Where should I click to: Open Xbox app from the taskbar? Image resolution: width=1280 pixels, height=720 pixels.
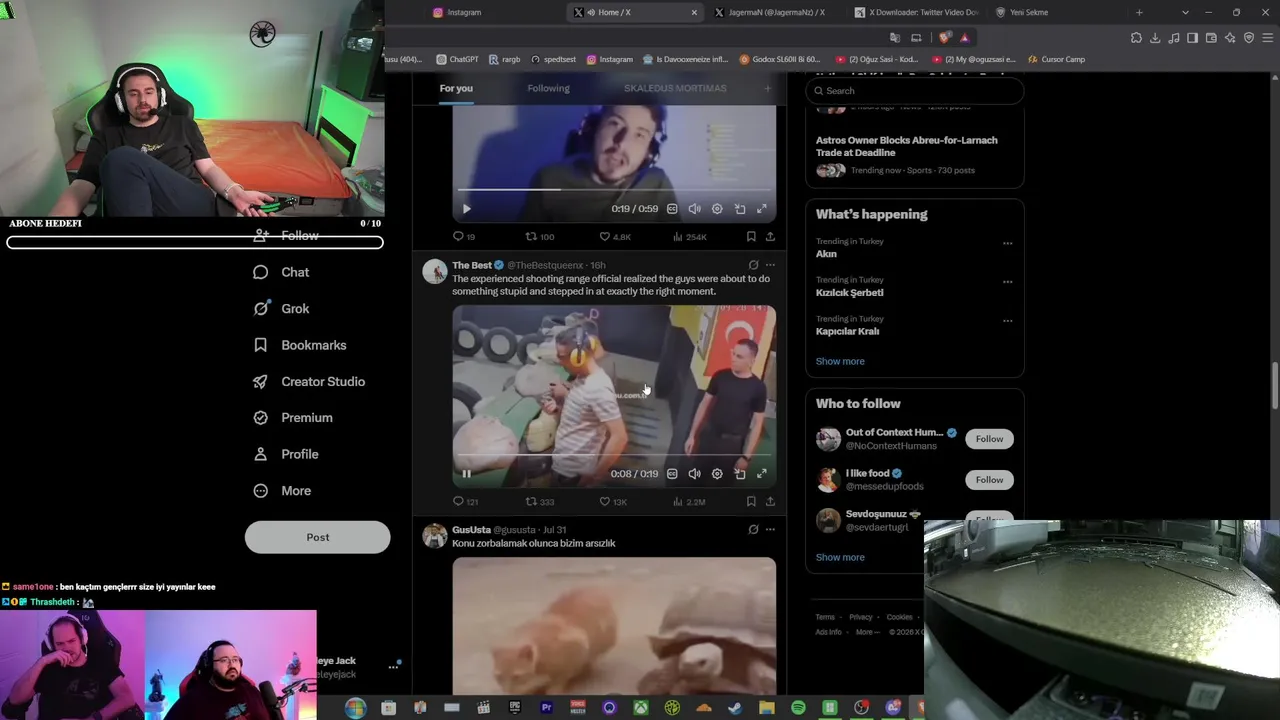click(641, 708)
